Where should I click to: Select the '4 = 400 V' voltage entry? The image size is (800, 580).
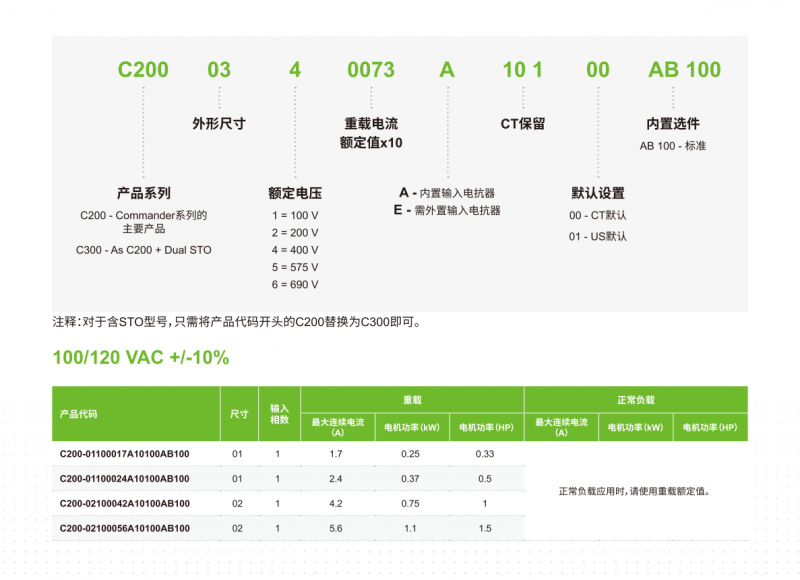coord(295,250)
